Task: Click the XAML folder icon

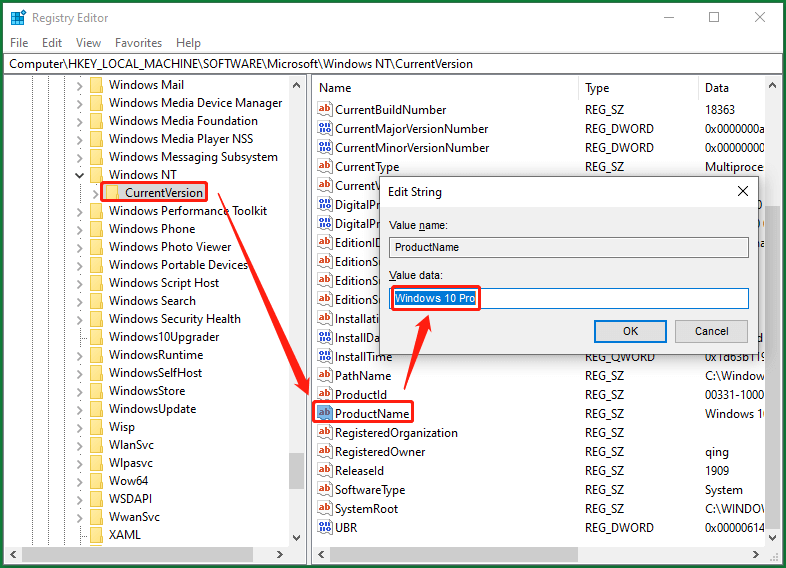Action: (96, 534)
